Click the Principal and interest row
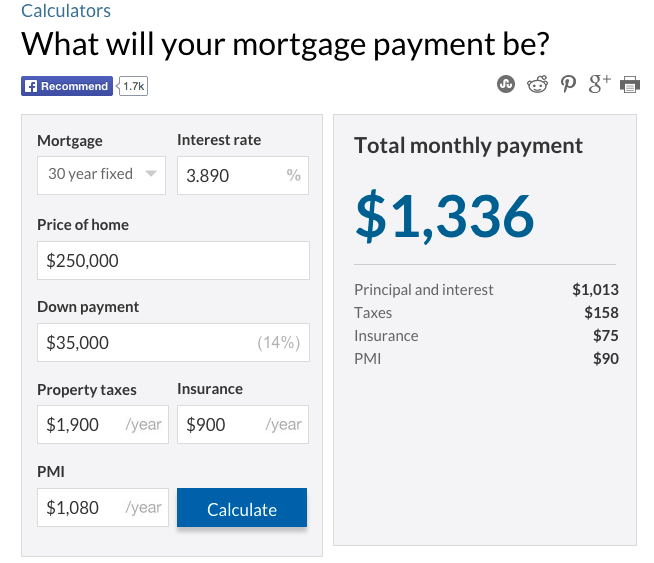The image size is (654, 563). pyautogui.click(x=424, y=290)
